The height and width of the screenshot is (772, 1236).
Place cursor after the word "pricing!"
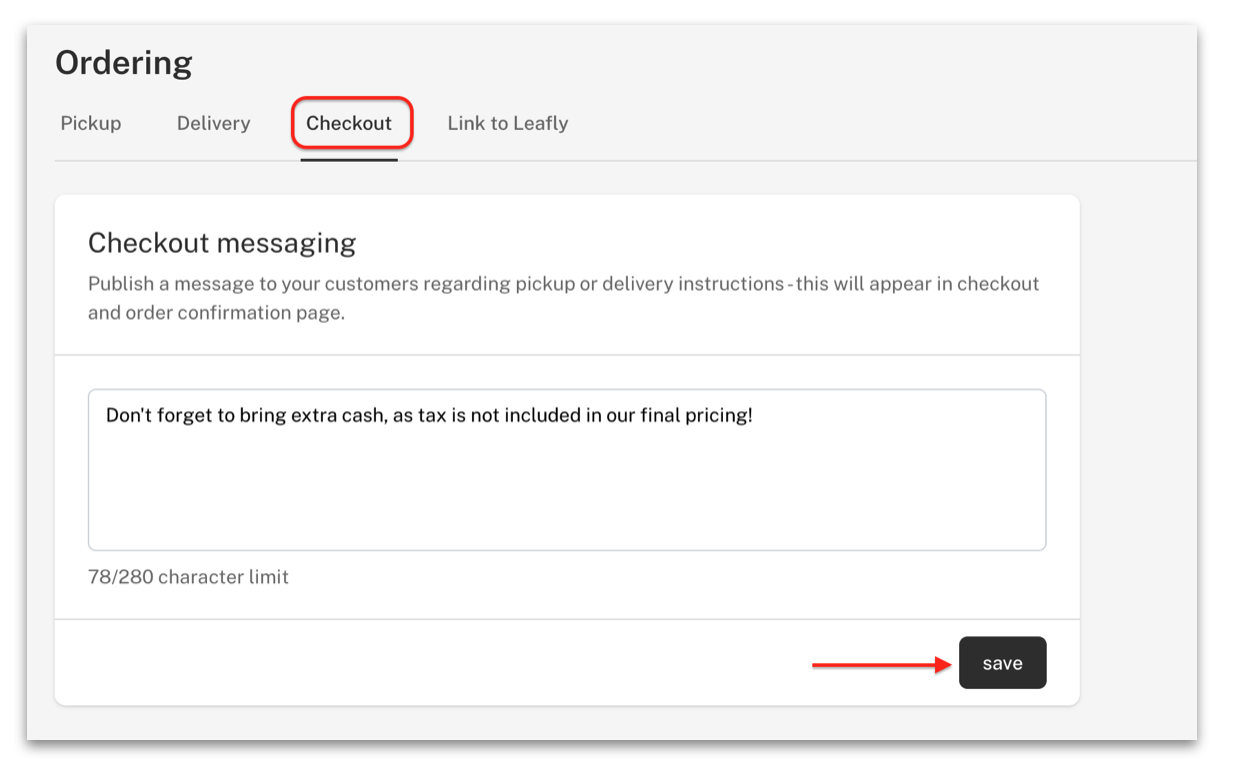pos(754,415)
